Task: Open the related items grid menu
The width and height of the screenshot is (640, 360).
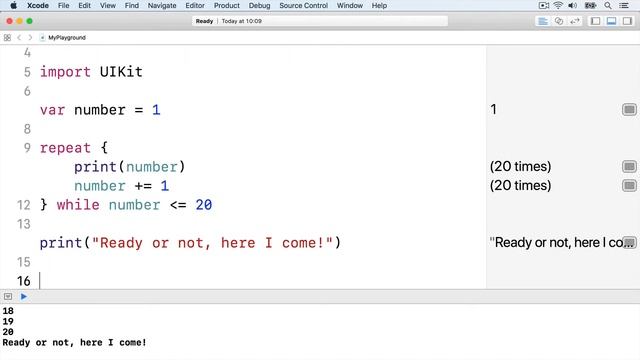Action: point(7,38)
